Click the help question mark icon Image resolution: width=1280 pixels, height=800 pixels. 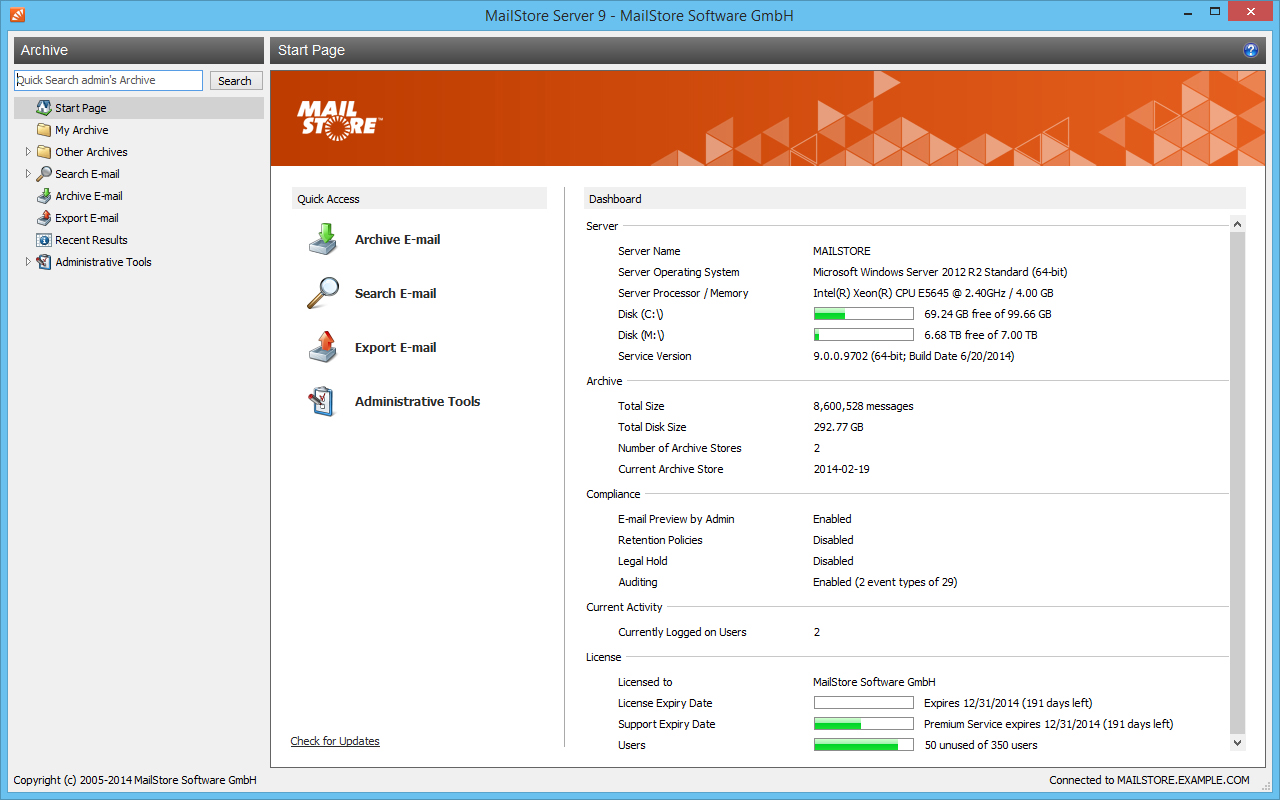[x=1250, y=50]
